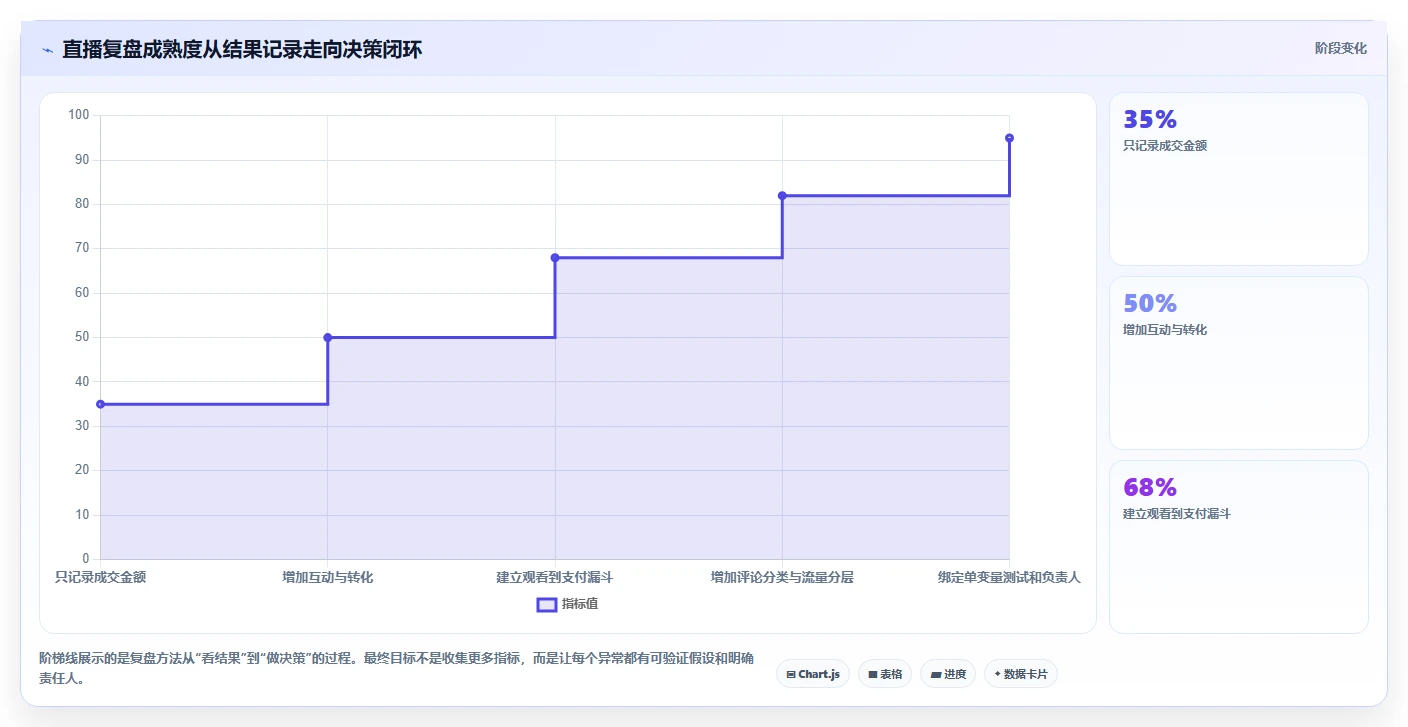
Task: Click the 数据卡片 tag chip
Action: (x=1021, y=674)
